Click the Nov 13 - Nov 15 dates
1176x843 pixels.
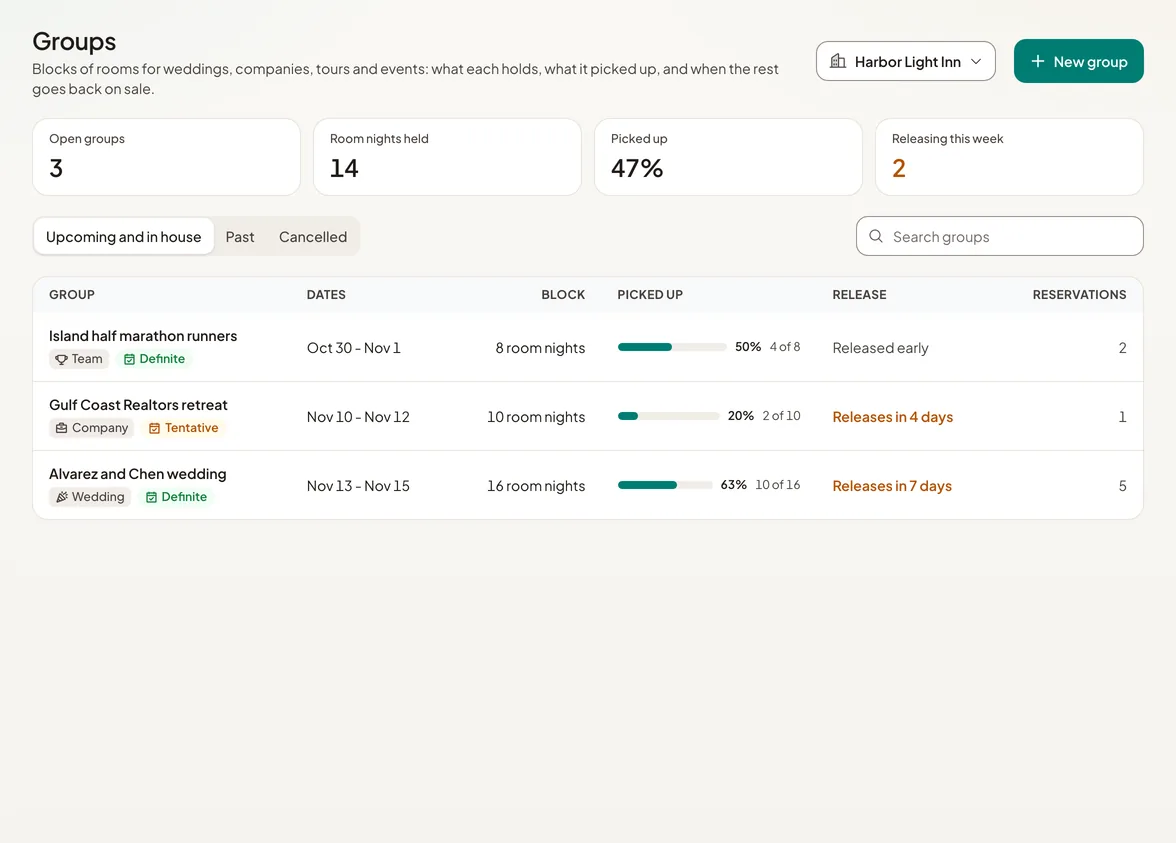coord(358,486)
